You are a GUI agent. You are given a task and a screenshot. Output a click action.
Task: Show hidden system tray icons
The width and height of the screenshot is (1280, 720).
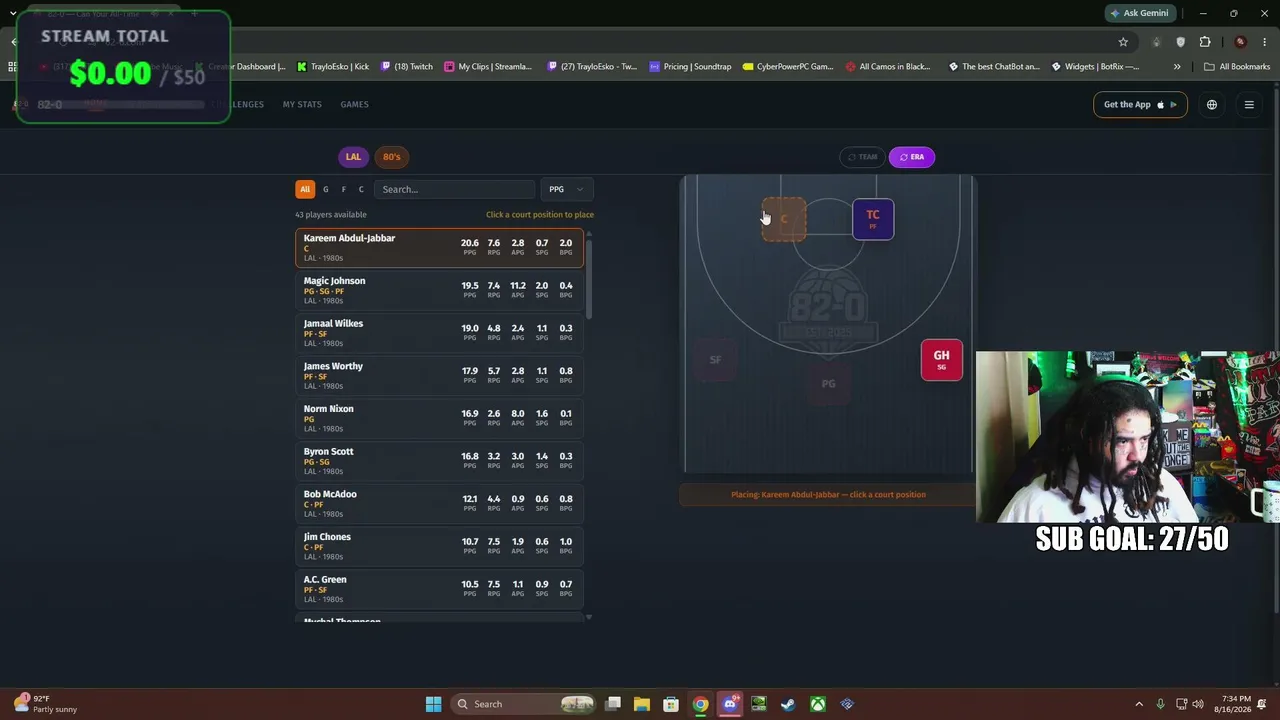pyautogui.click(x=1139, y=704)
